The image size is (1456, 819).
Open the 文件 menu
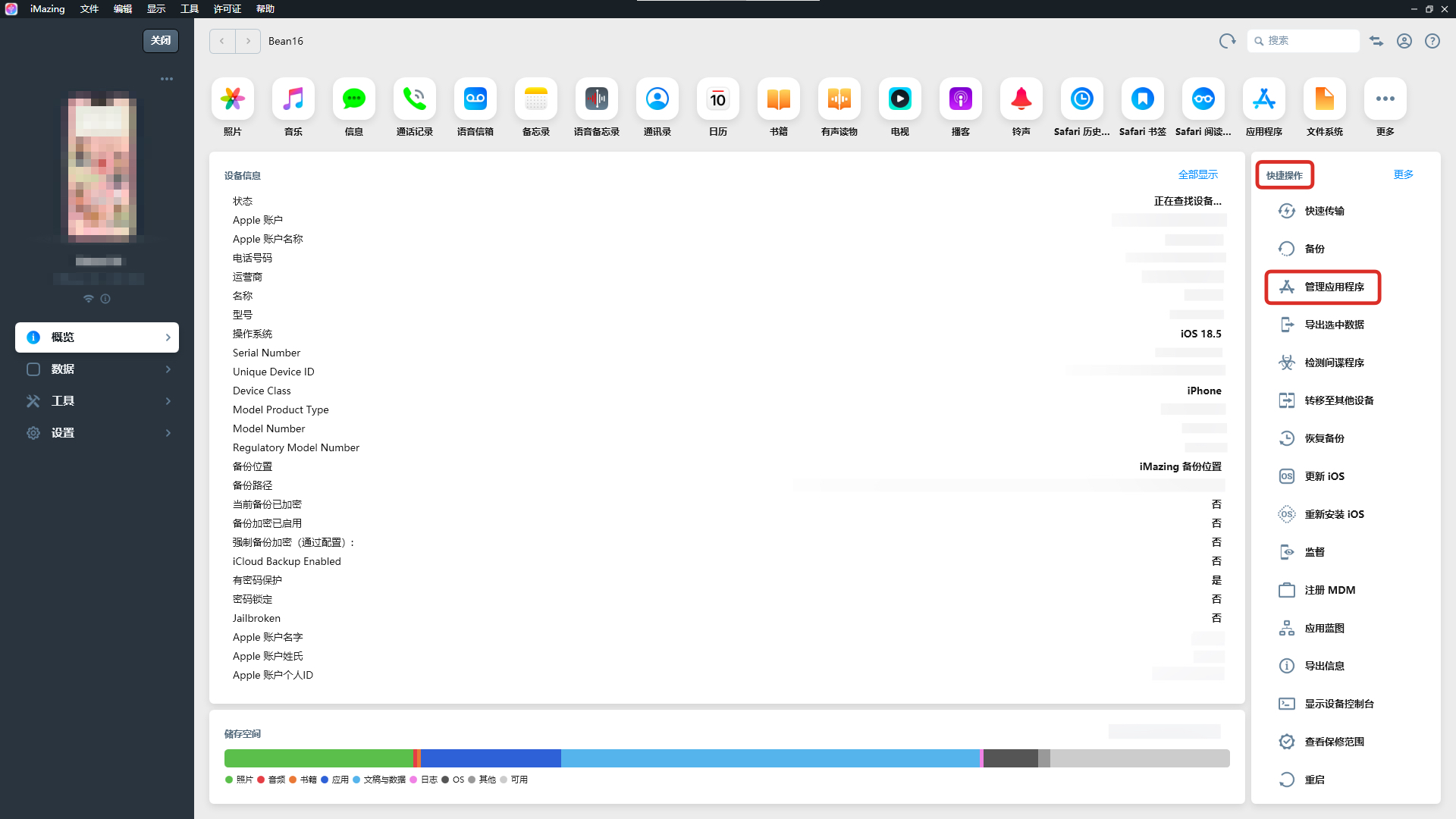tap(89, 9)
